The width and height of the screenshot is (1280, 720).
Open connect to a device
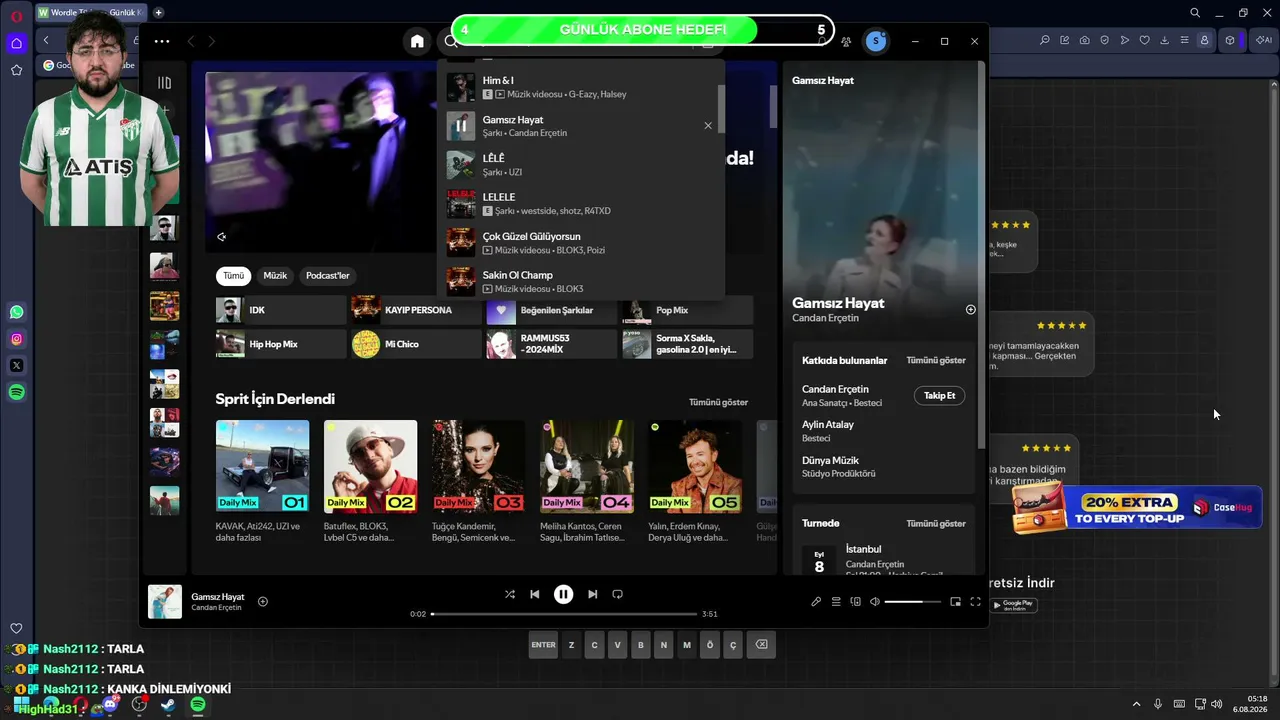point(855,602)
